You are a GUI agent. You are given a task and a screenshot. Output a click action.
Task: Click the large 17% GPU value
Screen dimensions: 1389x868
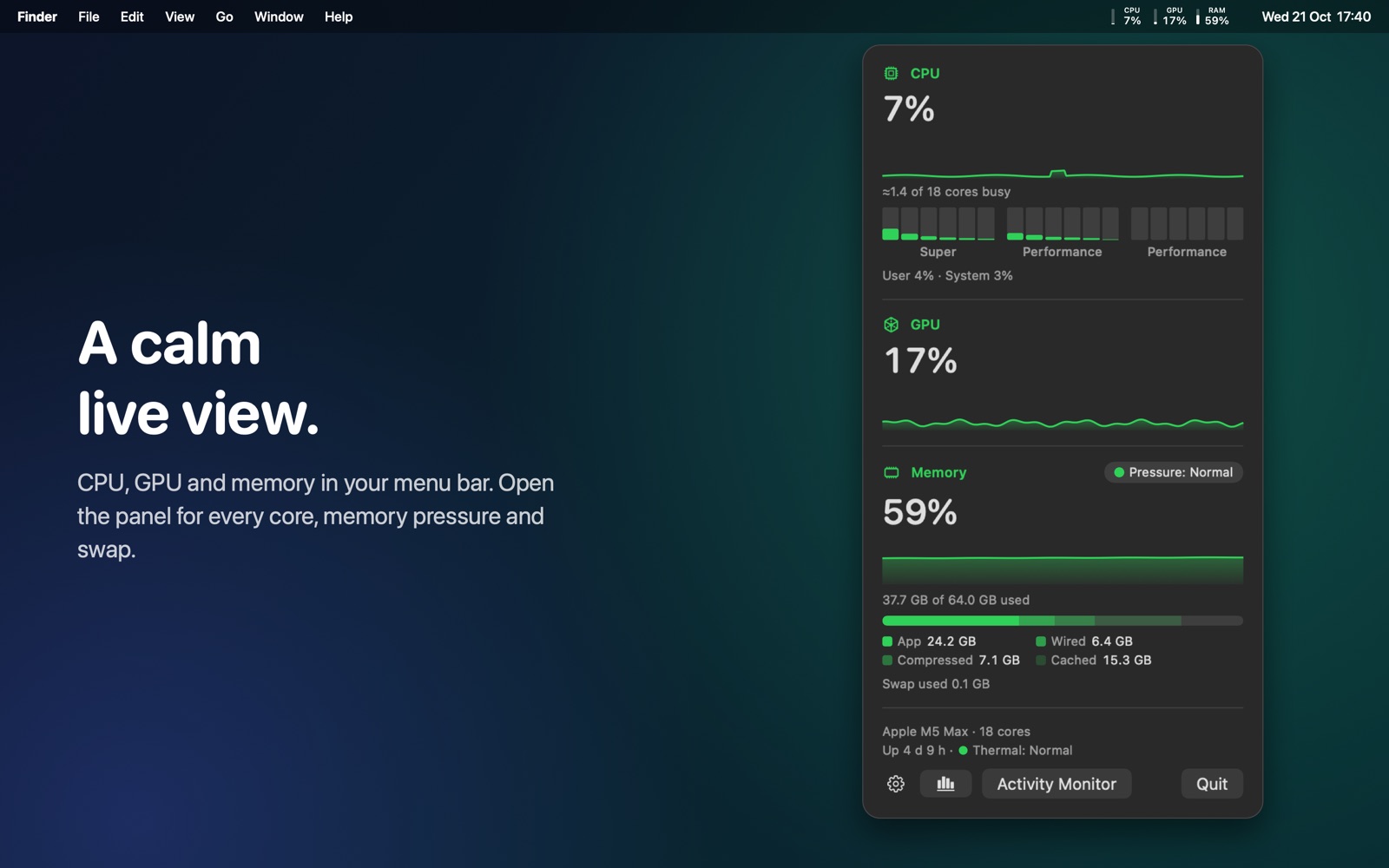tap(920, 361)
